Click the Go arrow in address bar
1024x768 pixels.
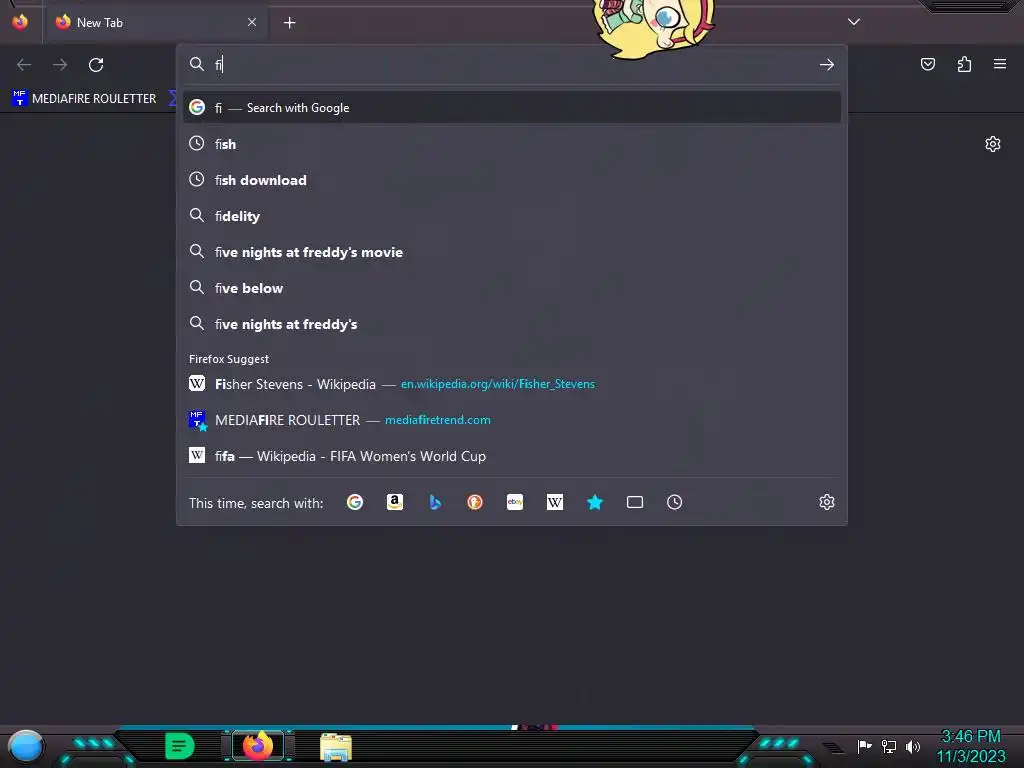click(827, 65)
